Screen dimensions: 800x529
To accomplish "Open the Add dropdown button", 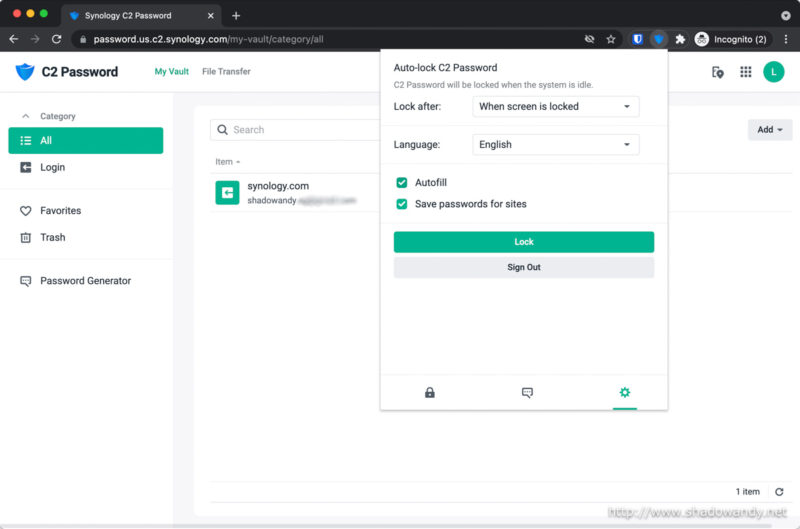I will click(x=769, y=130).
